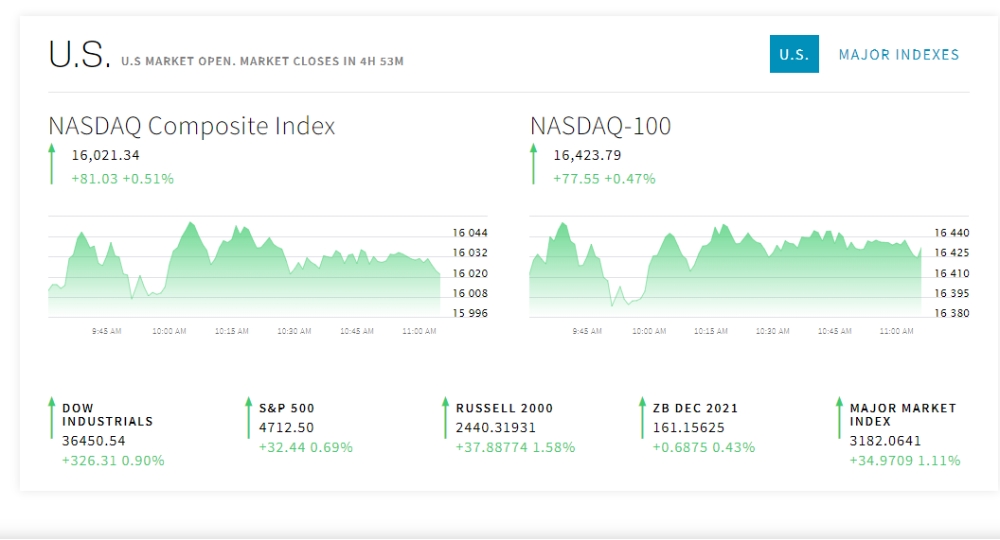Click the Major Market Index green up arrow
1000x540 pixels.
[x=839, y=418]
